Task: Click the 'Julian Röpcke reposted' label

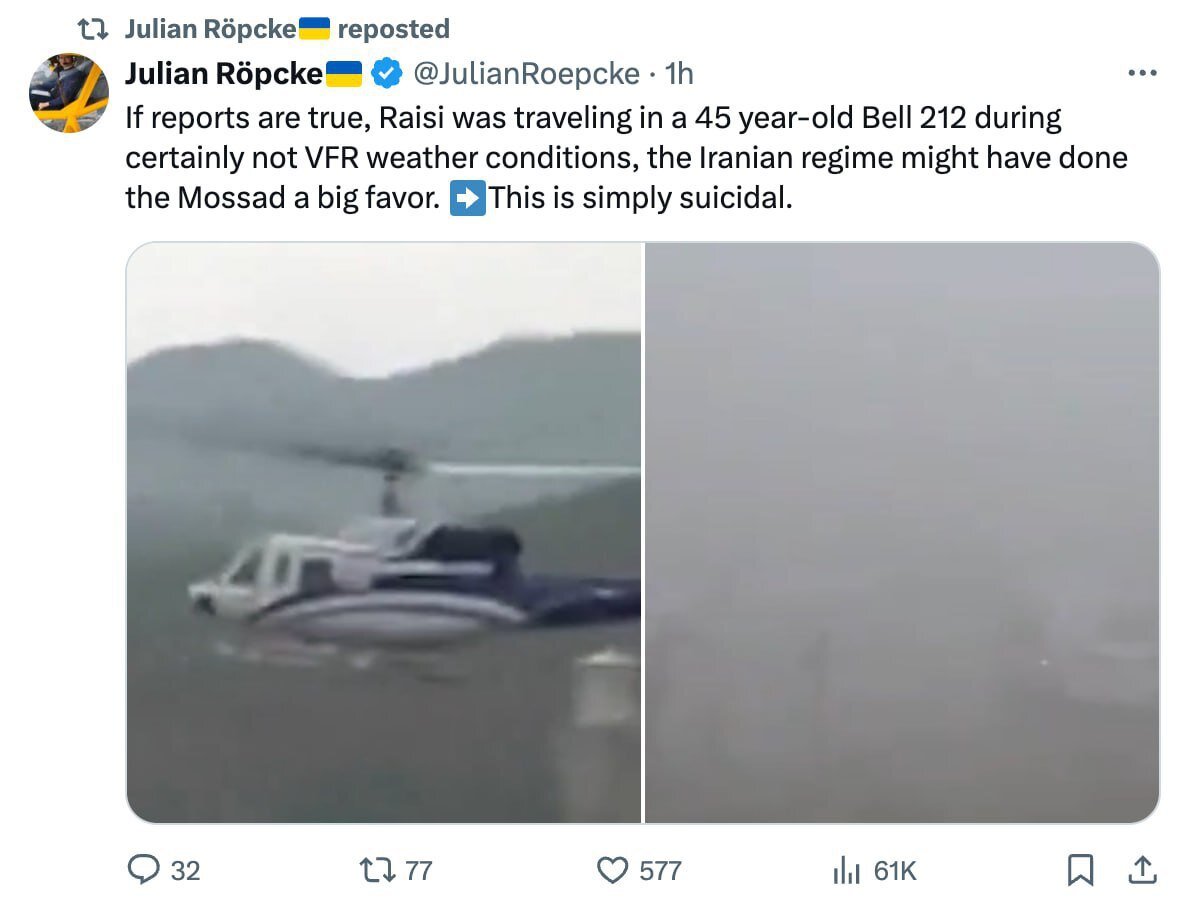Action: click(x=287, y=29)
